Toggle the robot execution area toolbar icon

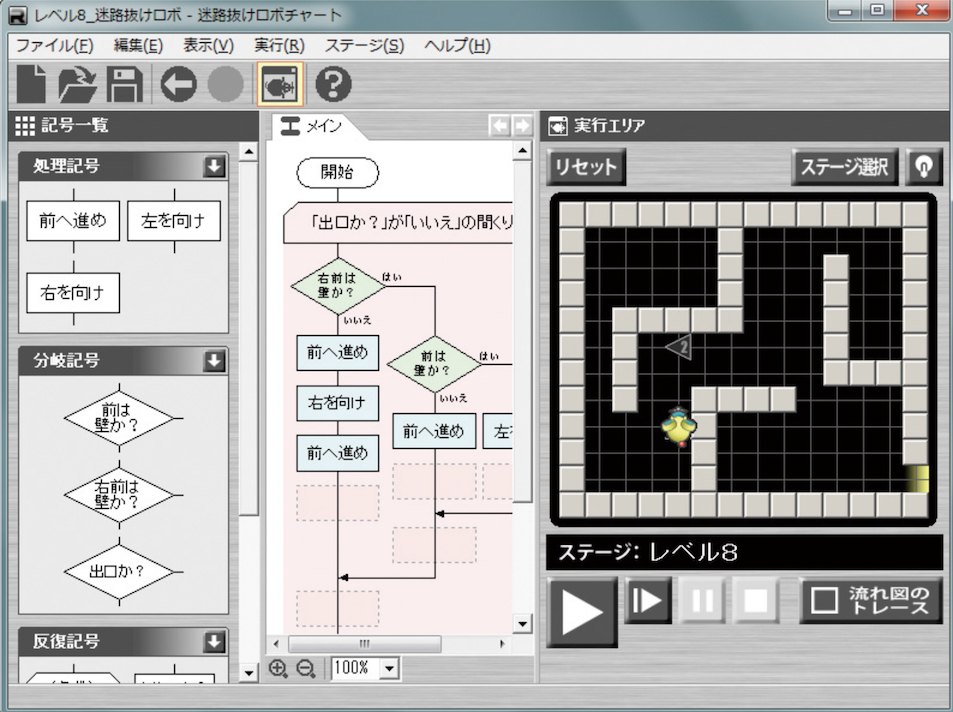click(x=280, y=84)
